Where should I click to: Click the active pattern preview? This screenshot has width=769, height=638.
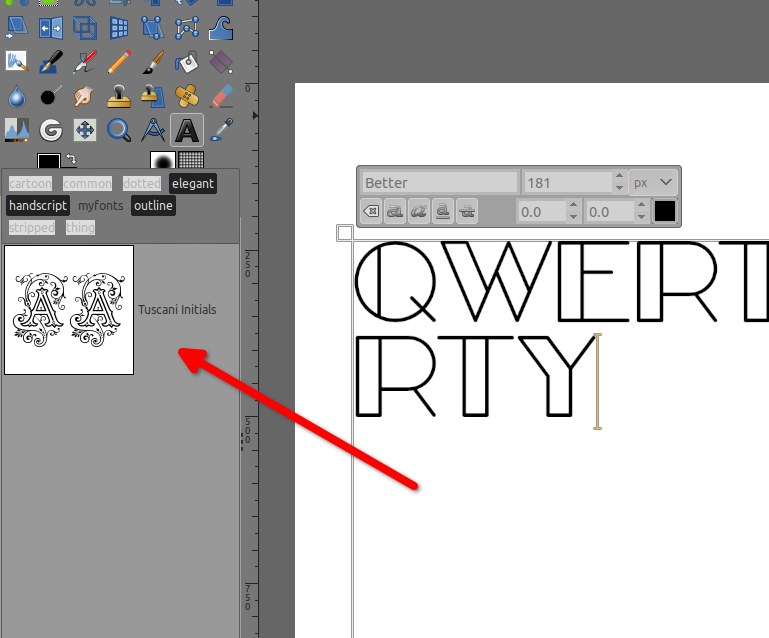point(191,159)
